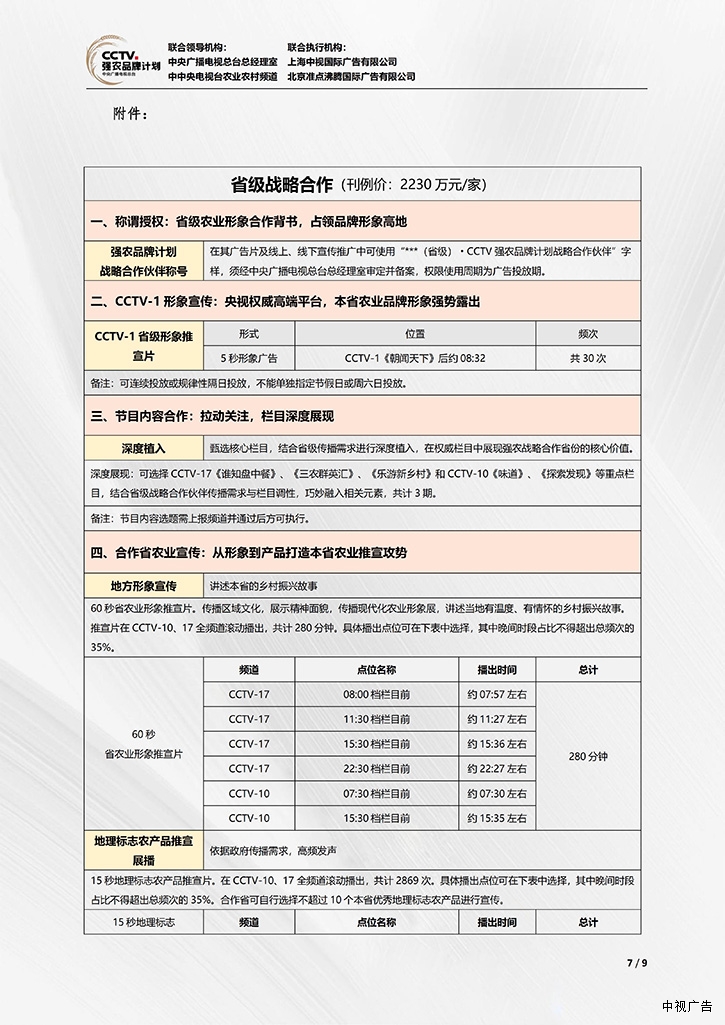Click the 约07:57左右 cell
This screenshot has height=1025, width=725.
tap(497, 694)
